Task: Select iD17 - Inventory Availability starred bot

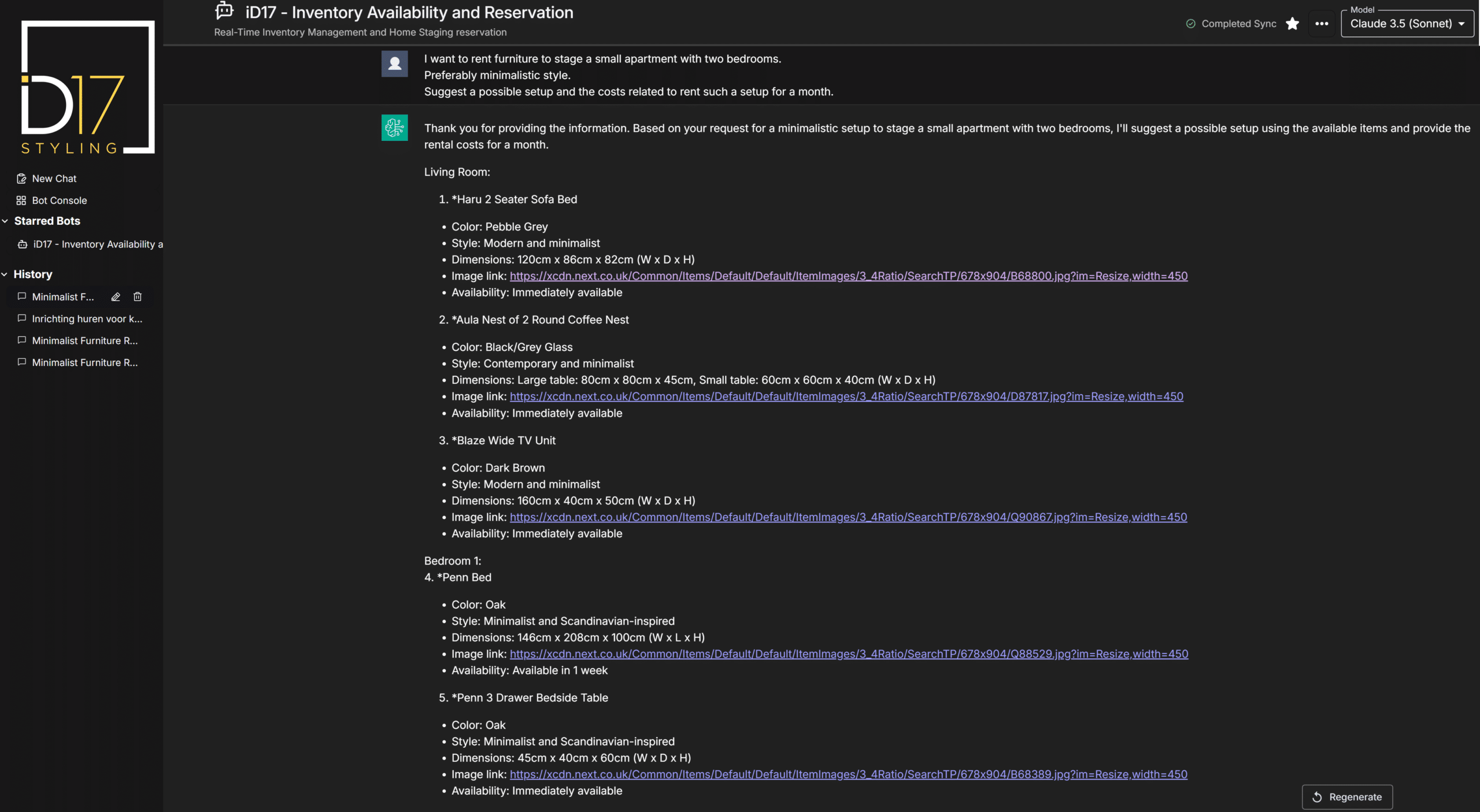Action: [x=97, y=244]
